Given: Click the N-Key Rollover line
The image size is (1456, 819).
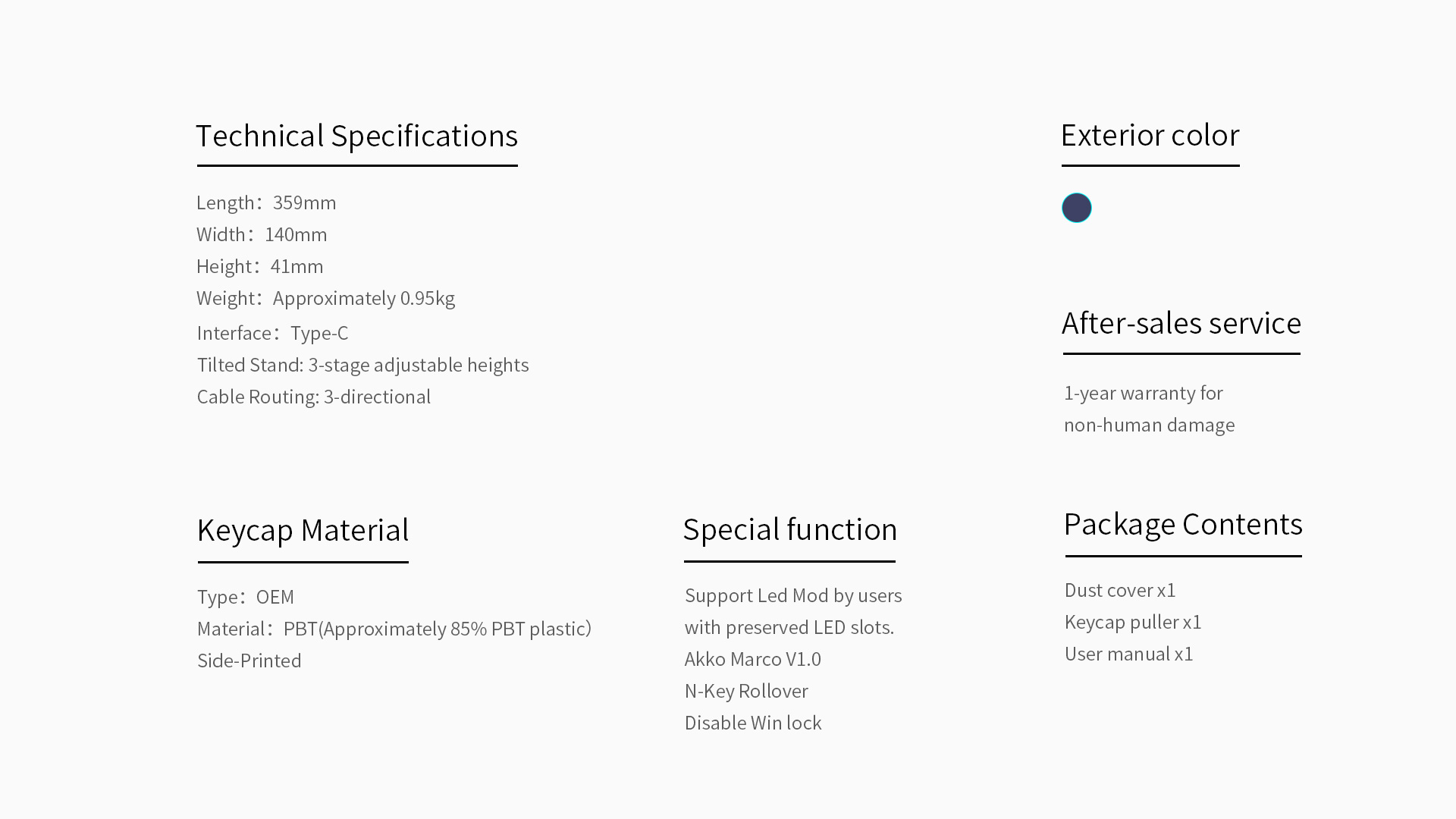Looking at the screenshot, I should 746,691.
